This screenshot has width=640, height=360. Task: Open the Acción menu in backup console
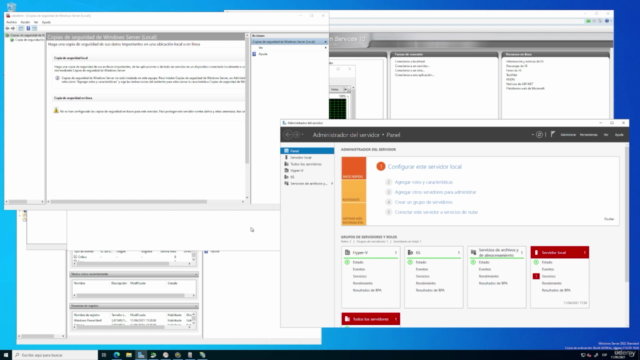coord(25,22)
